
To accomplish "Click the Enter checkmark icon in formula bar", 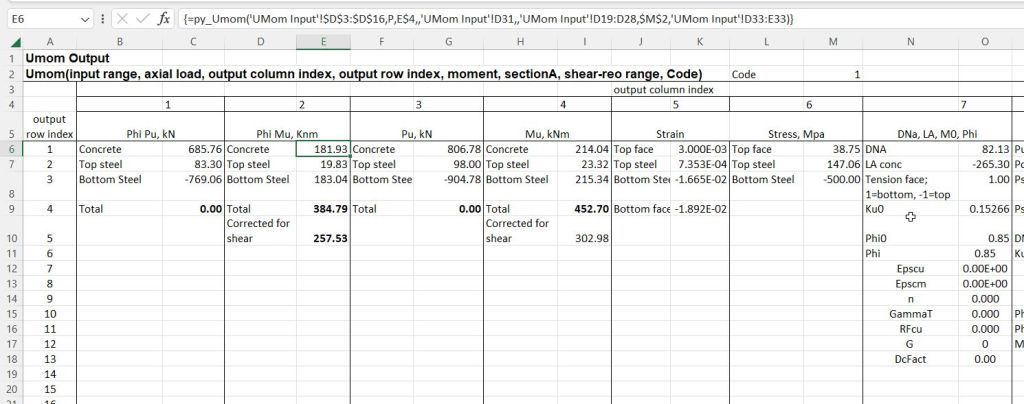I will click(141, 18).
